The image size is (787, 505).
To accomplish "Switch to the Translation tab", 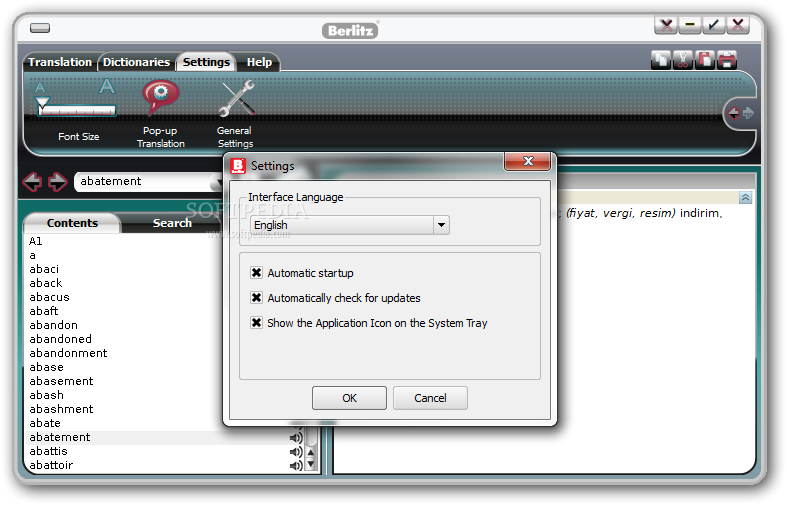I will coord(60,62).
